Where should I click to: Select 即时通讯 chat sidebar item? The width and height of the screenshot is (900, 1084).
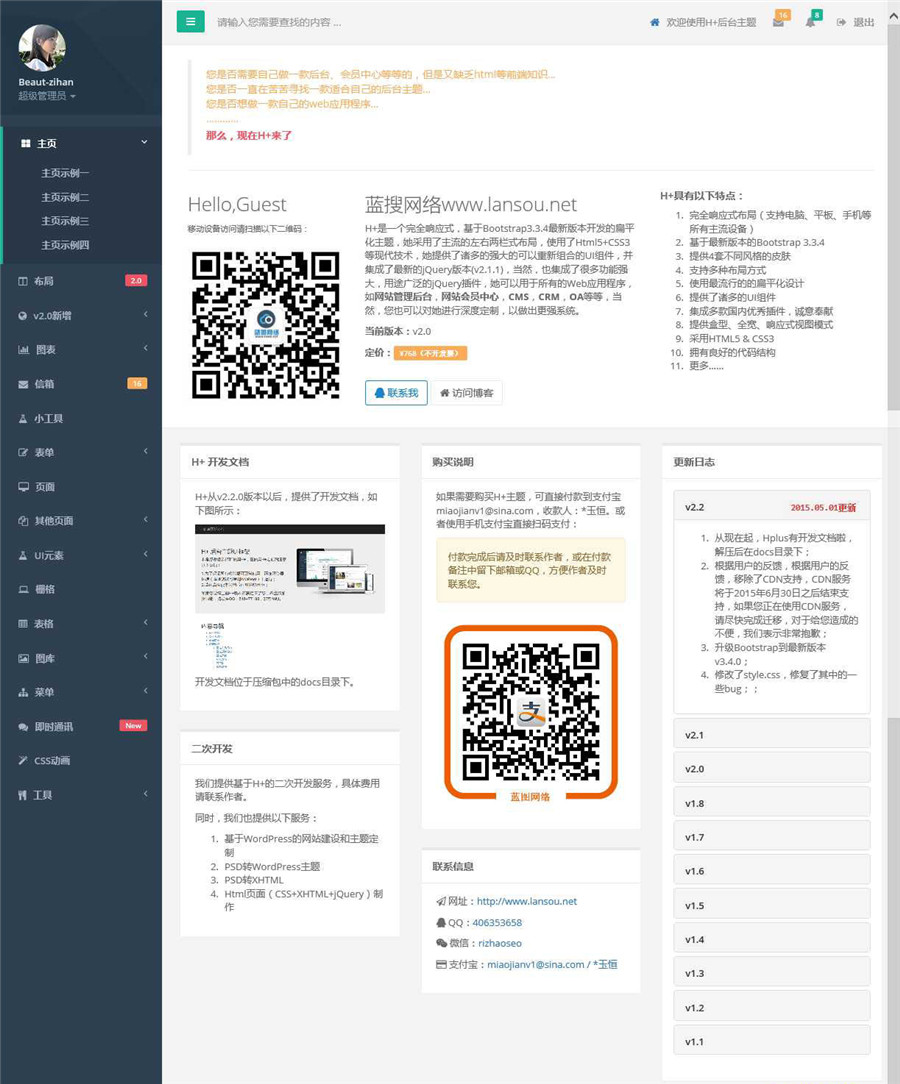coord(53,726)
